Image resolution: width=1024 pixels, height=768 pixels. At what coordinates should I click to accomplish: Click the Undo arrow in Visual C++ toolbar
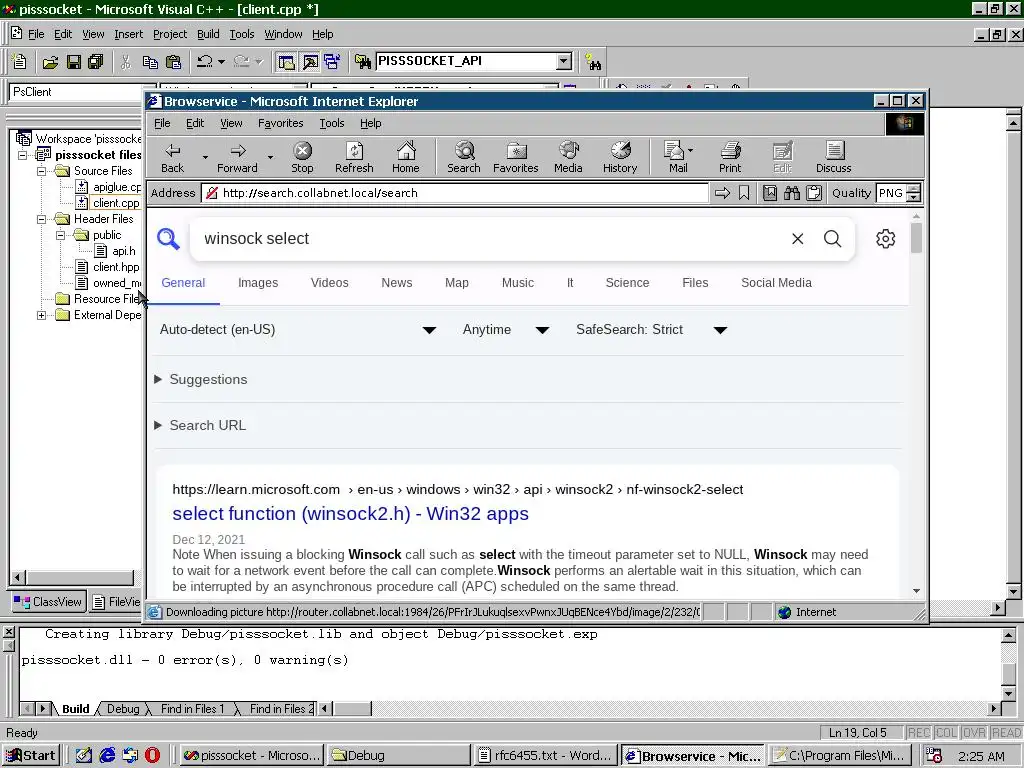(x=204, y=62)
